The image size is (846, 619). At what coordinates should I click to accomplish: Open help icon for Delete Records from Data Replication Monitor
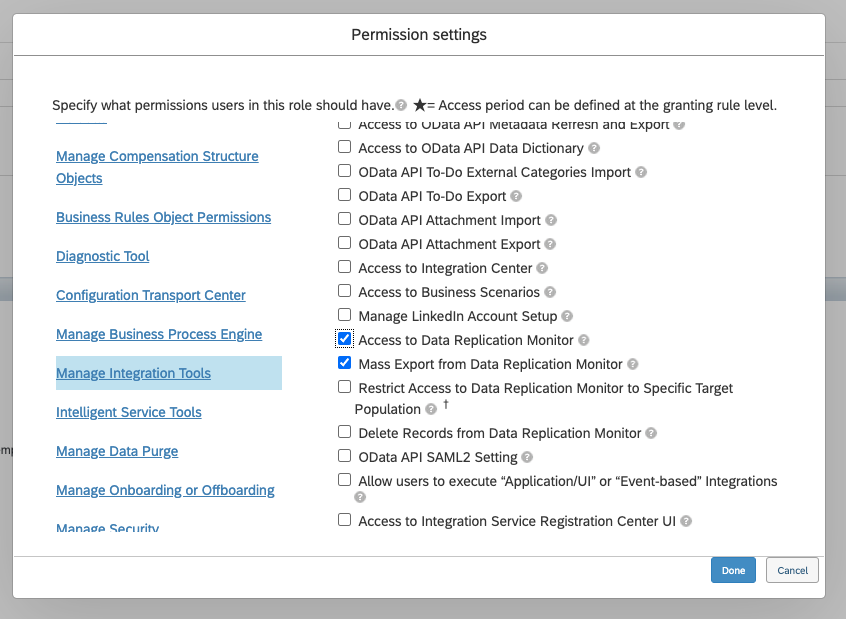coord(651,433)
